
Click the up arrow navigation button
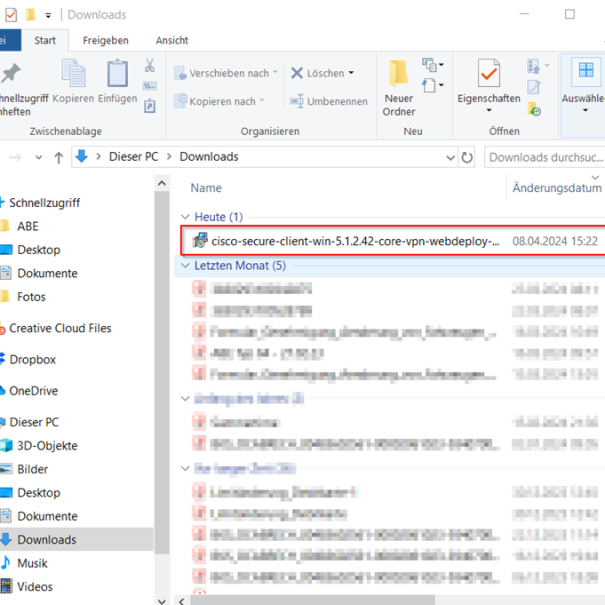pos(59,157)
